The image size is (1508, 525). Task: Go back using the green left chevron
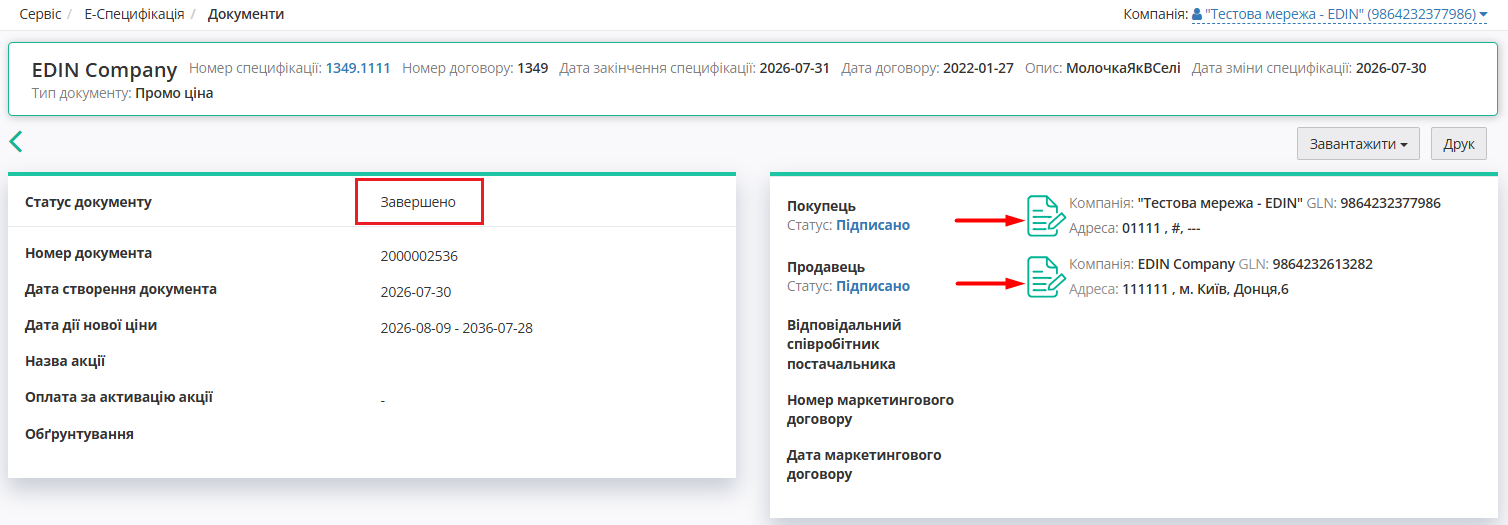[15, 141]
